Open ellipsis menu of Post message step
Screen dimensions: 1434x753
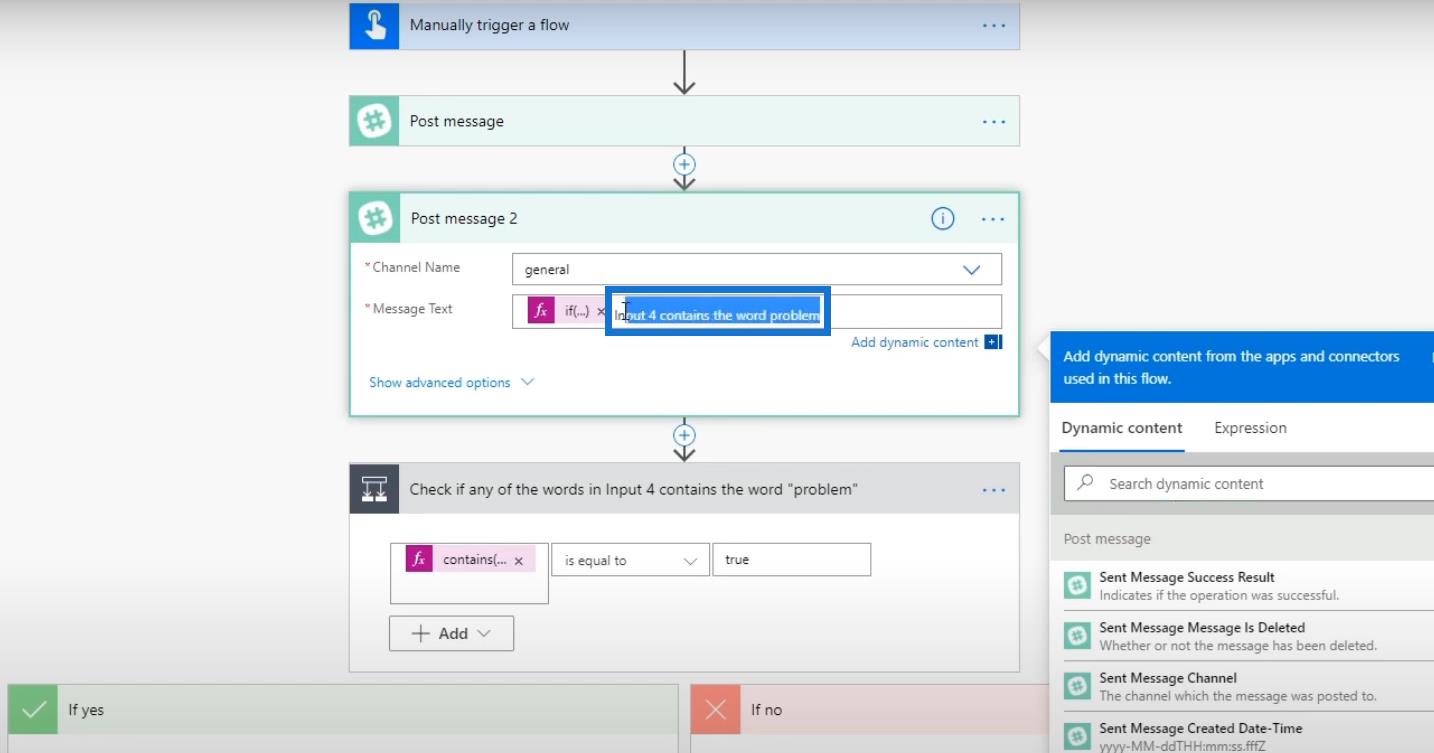[993, 121]
